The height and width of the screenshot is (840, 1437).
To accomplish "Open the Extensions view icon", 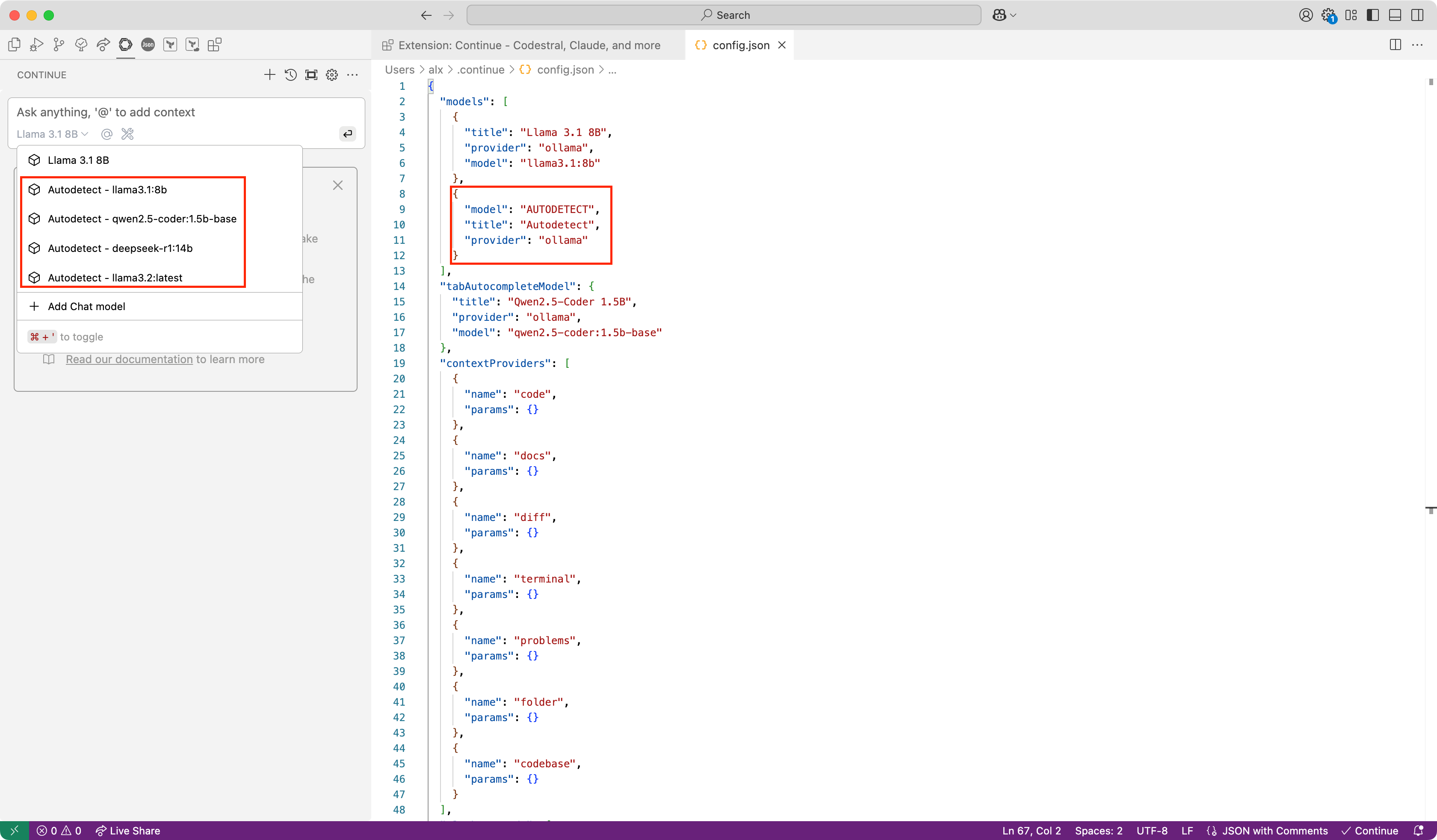I will pos(214,44).
